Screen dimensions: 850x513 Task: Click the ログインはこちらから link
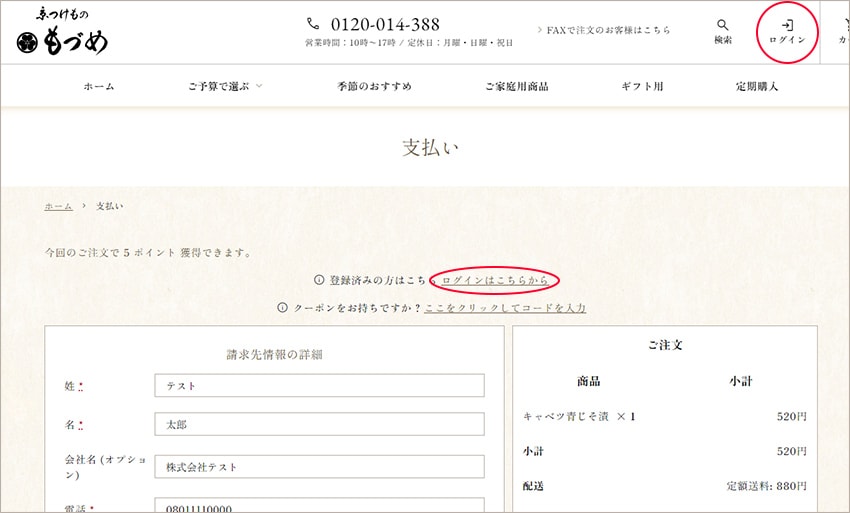494,280
